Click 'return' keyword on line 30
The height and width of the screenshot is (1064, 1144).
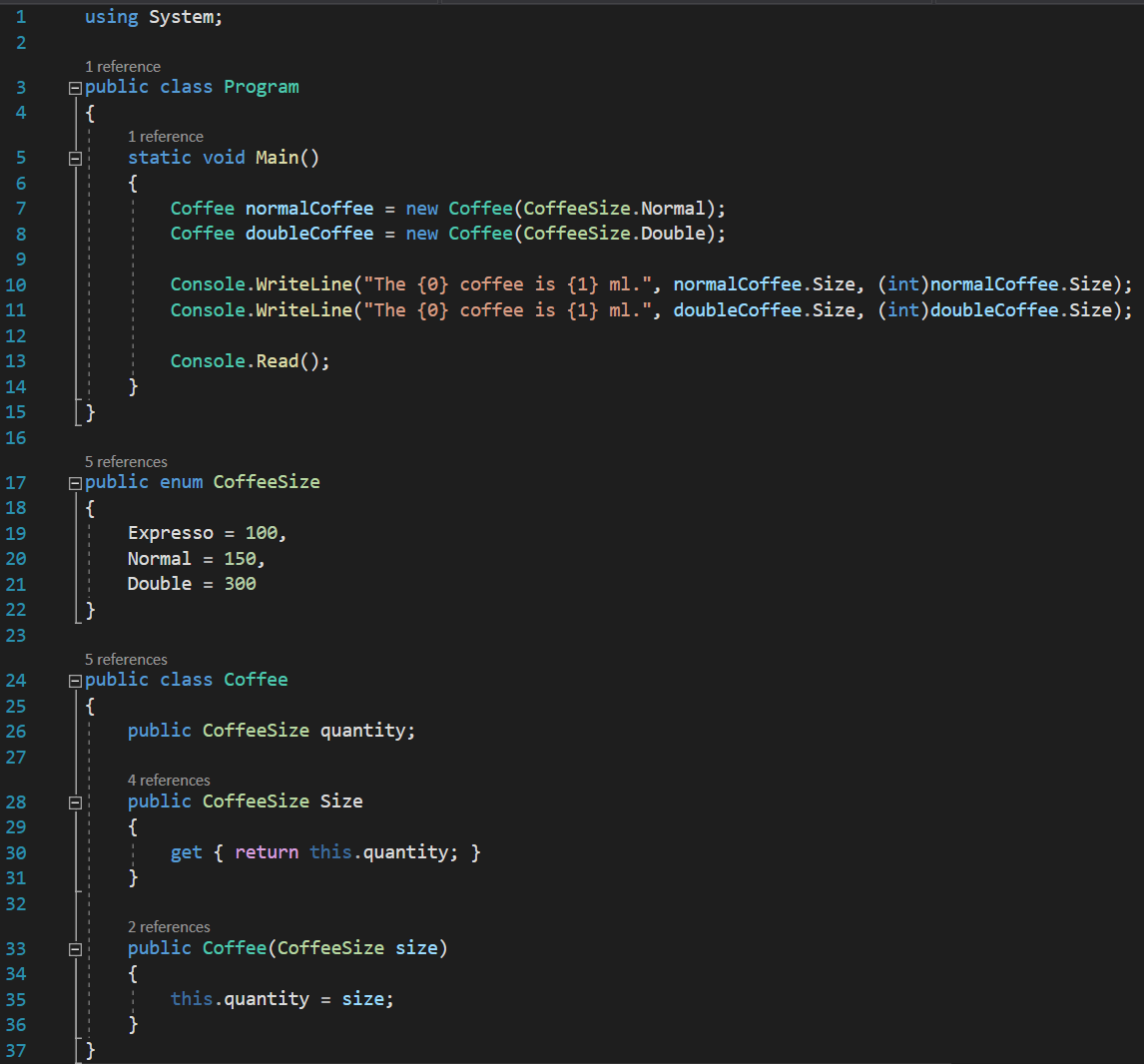pyautogui.click(x=267, y=852)
